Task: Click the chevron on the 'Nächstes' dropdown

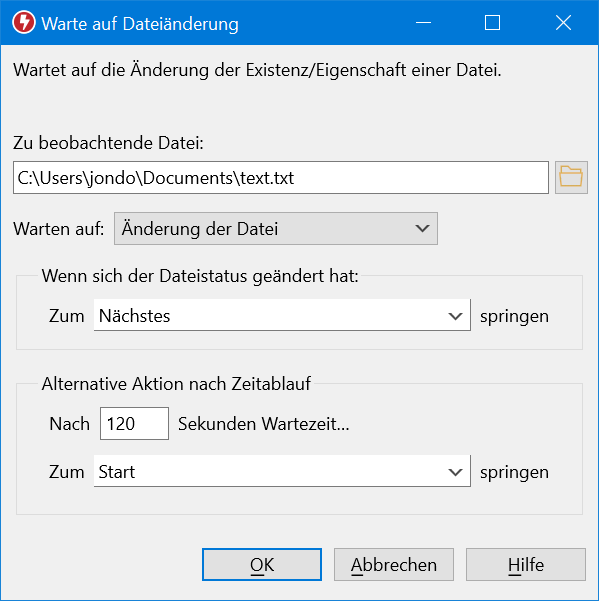Action: point(455,316)
